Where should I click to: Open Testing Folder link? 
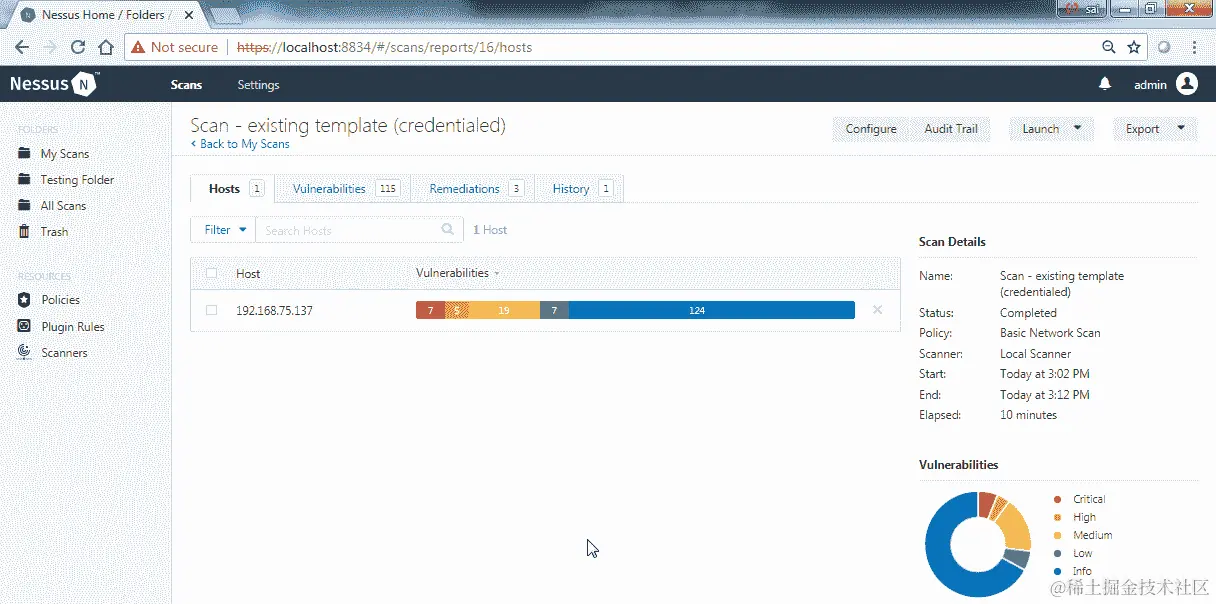pos(77,180)
